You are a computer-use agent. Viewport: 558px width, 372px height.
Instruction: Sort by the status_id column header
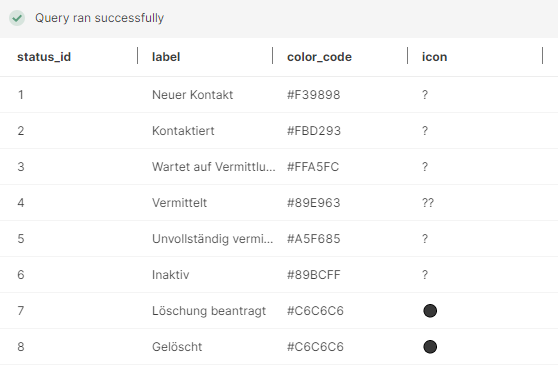coord(44,57)
